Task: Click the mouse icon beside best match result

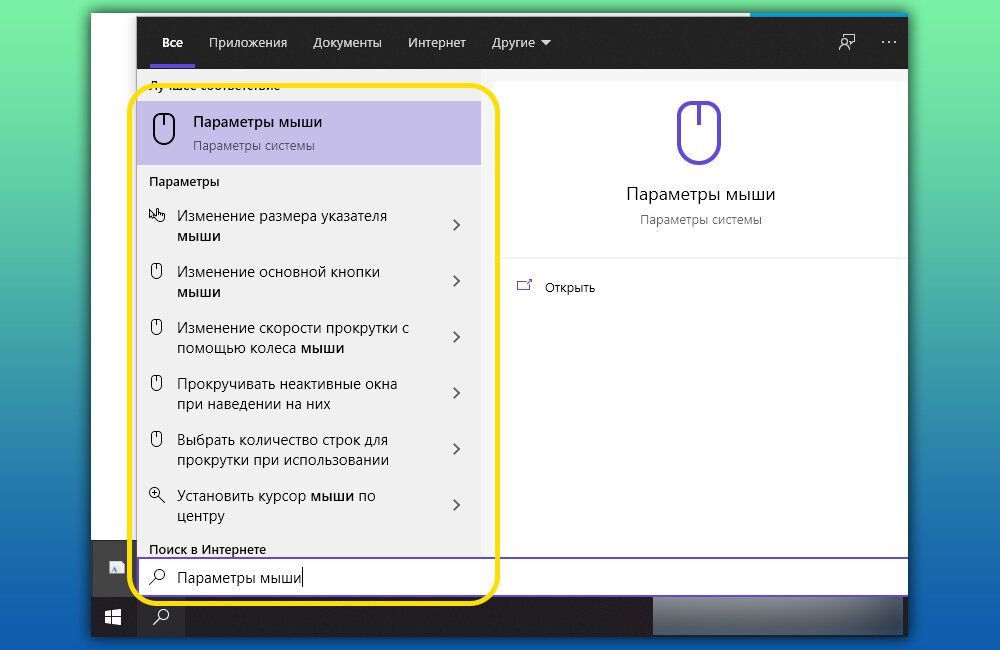Action: pos(164,130)
